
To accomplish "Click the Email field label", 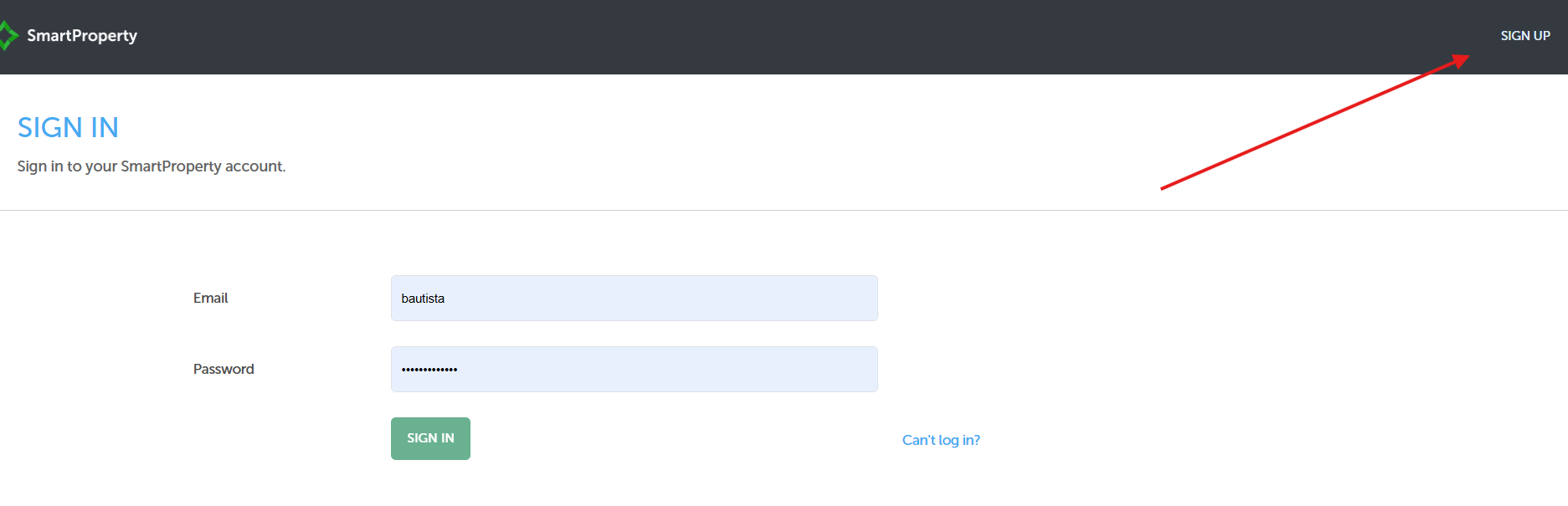I will 210,298.
